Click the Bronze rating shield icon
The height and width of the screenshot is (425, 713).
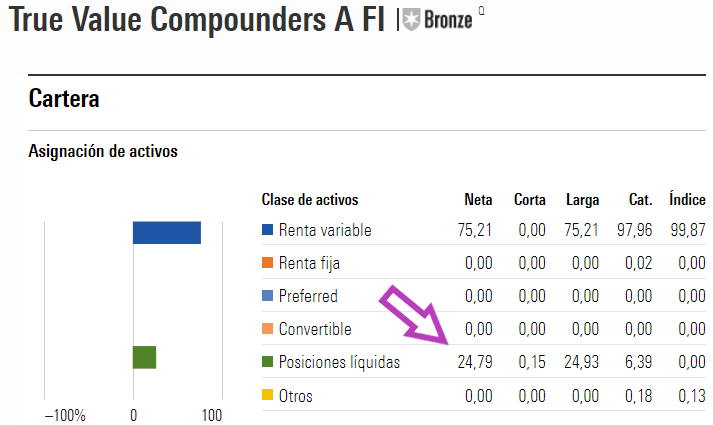[412, 20]
